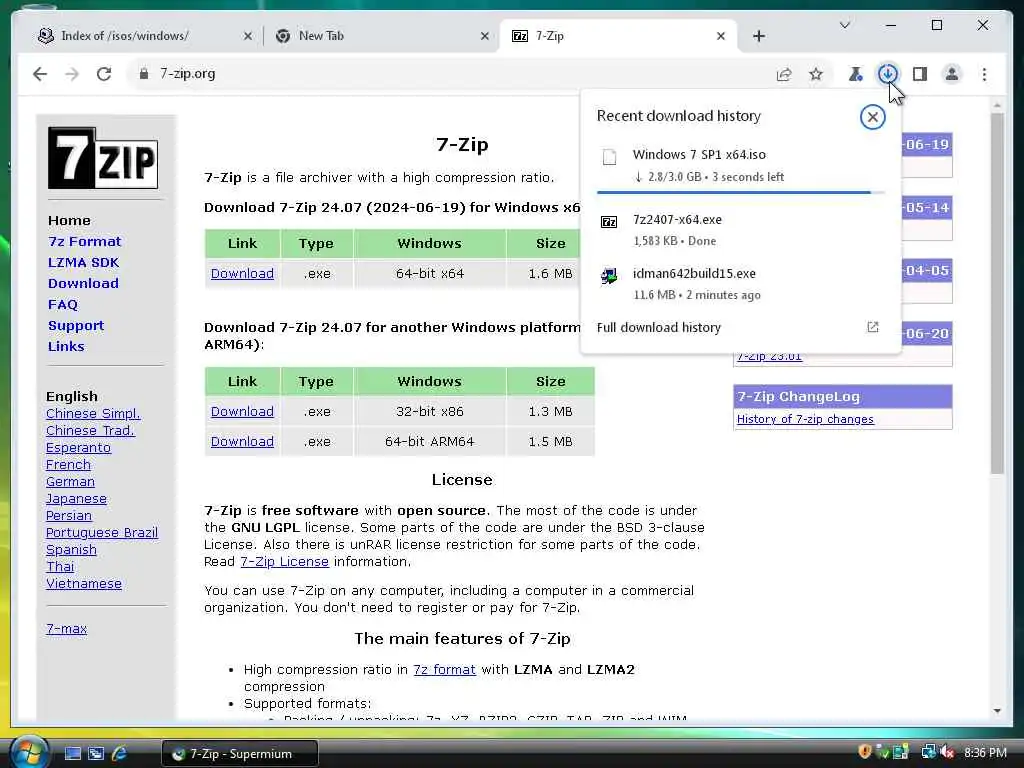The height and width of the screenshot is (768, 1024).
Task: Download the 64-bit x64 .exe
Action: [x=242, y=274]
